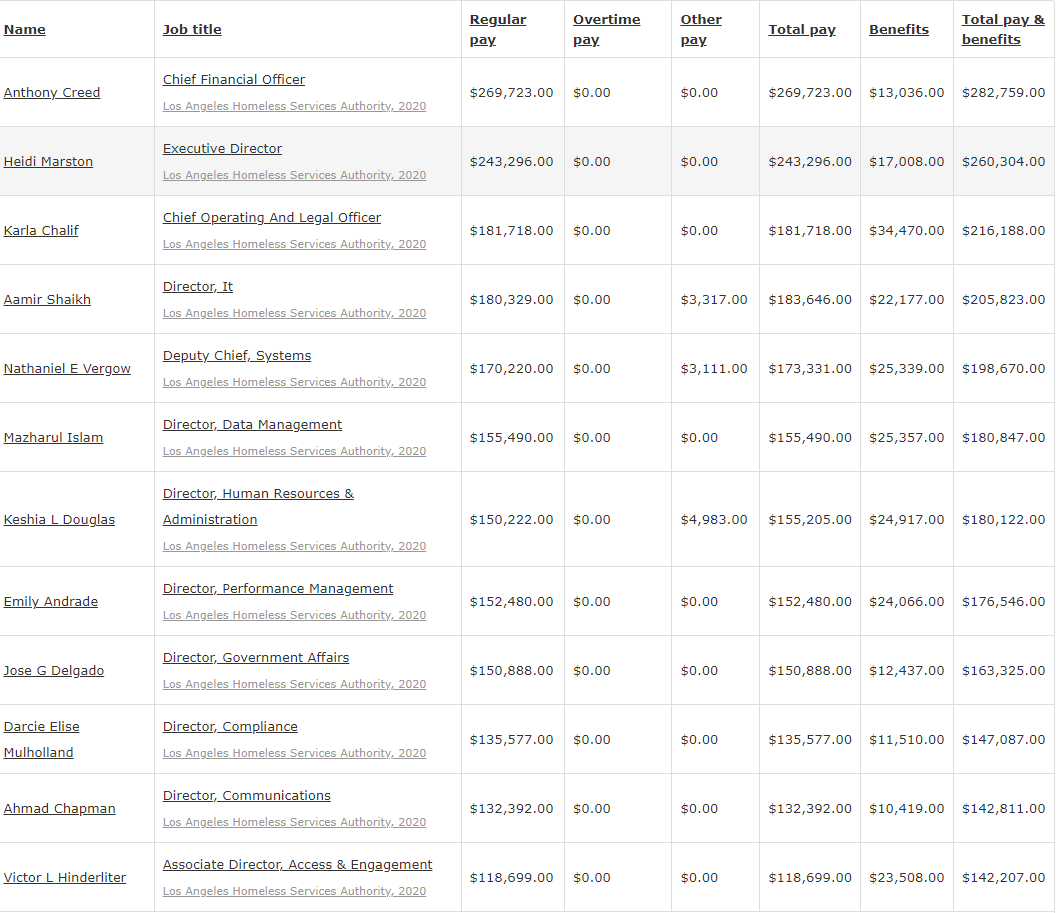The image size is (1062, 913).
Task: Open Darcie Elise Mulholland's profile link
Action: click(x=41, y=740)
